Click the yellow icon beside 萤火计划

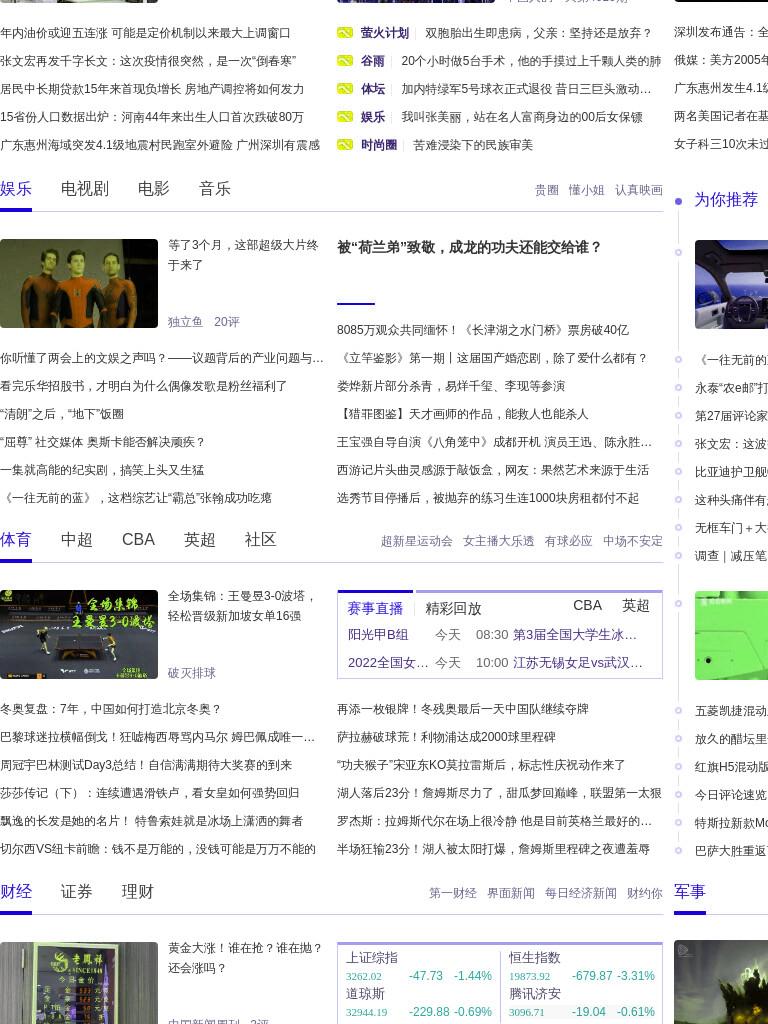(x=345, y=33)
